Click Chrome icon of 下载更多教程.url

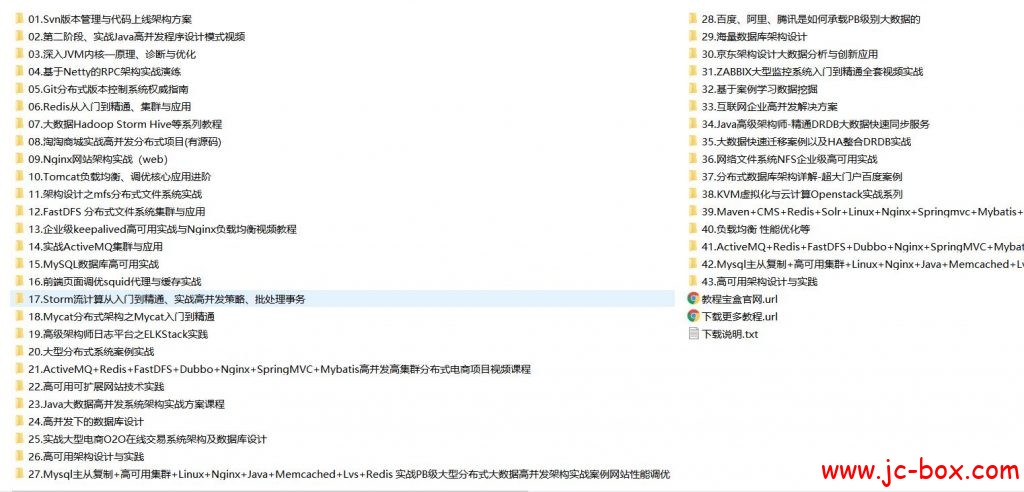coord(694,317)
